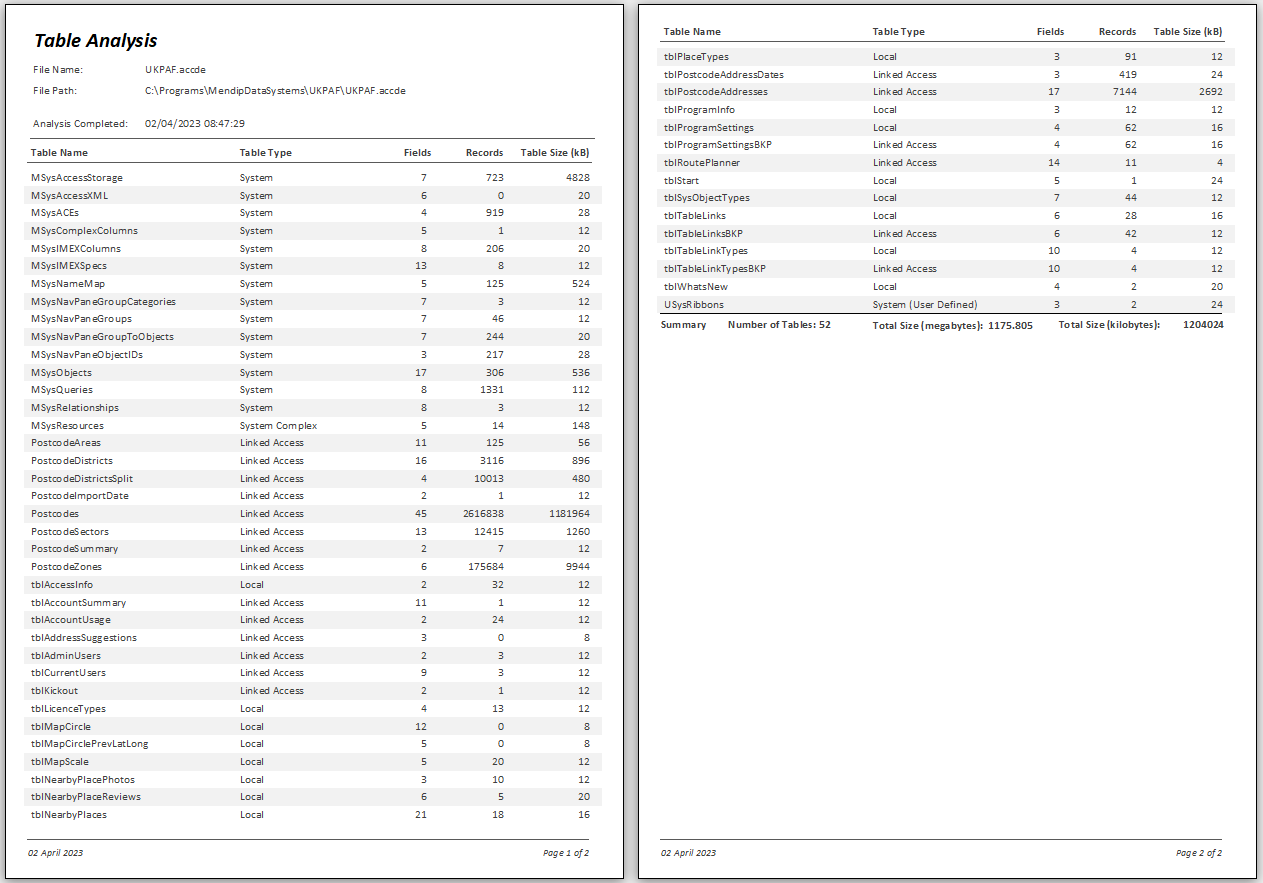Click the tblAddressSuggestions table name
Viewport: 1263px width, 883px height.
[84, 638]
